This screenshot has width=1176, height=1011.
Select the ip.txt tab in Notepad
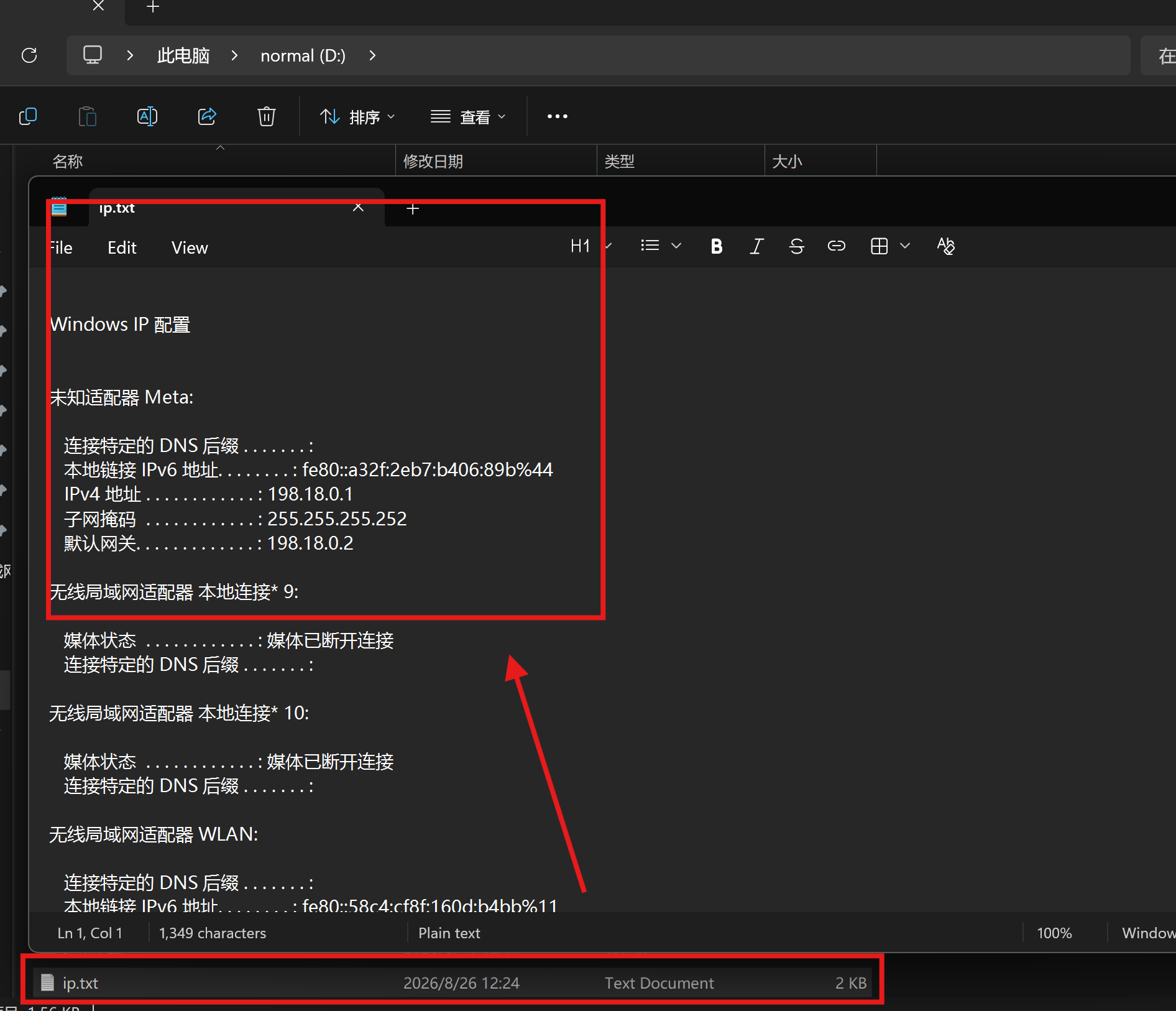tap(236, 208)
